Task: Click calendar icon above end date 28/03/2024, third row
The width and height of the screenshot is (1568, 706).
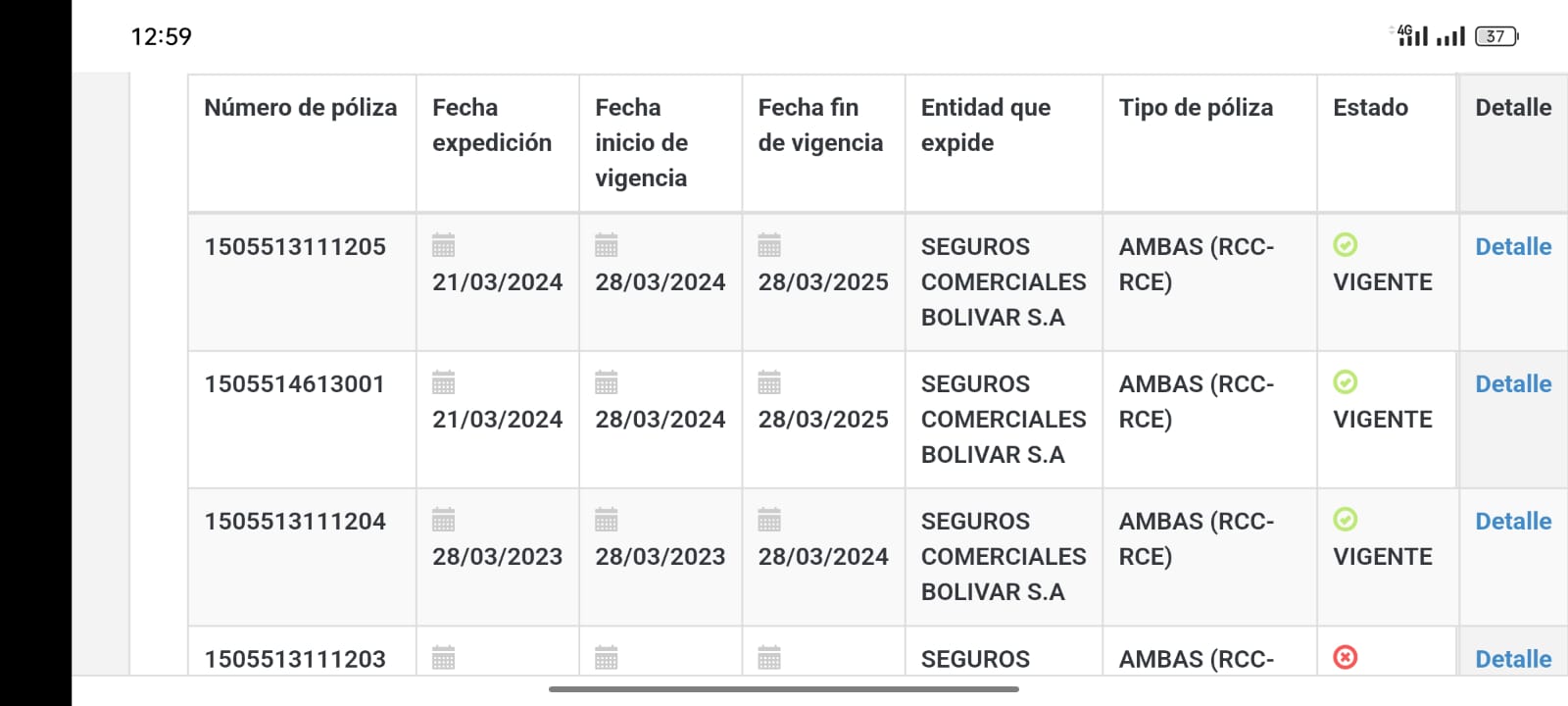Action: click(769, 520)
